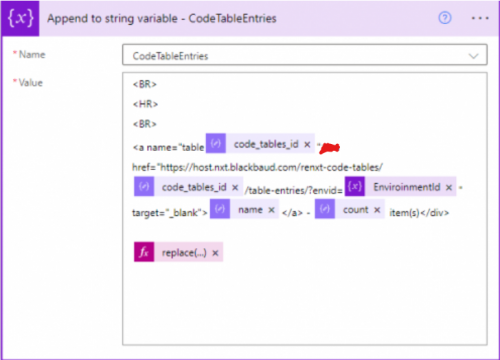
Task: Click the Value field label
Action: [30, 83]
